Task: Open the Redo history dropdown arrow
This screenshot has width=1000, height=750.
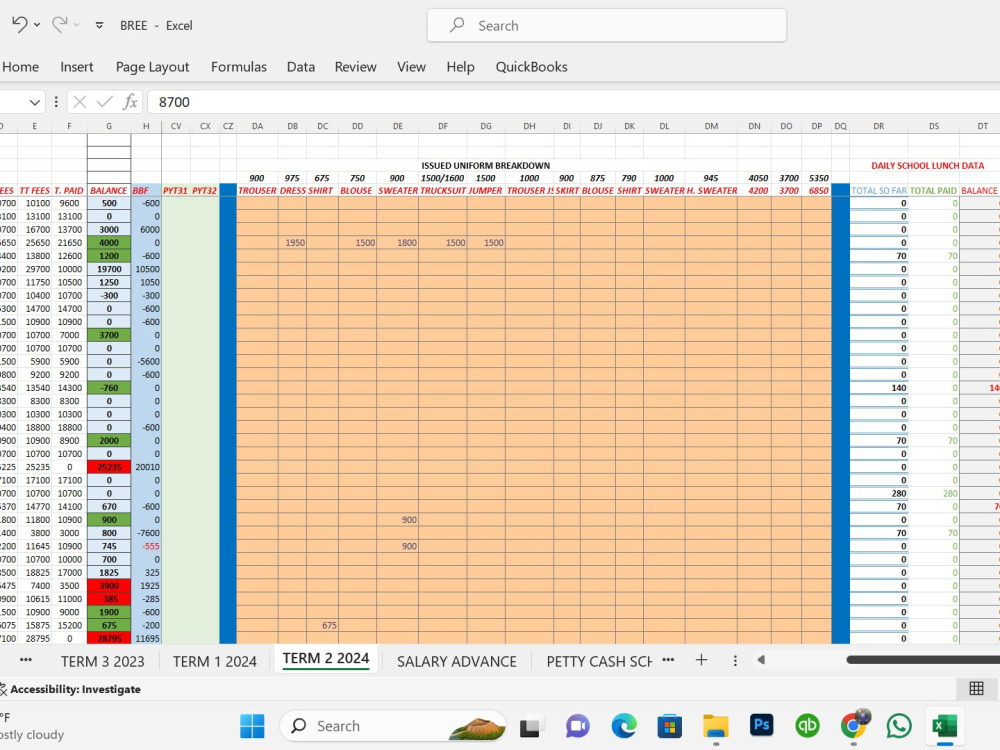Action: click(x=77, y=26)
